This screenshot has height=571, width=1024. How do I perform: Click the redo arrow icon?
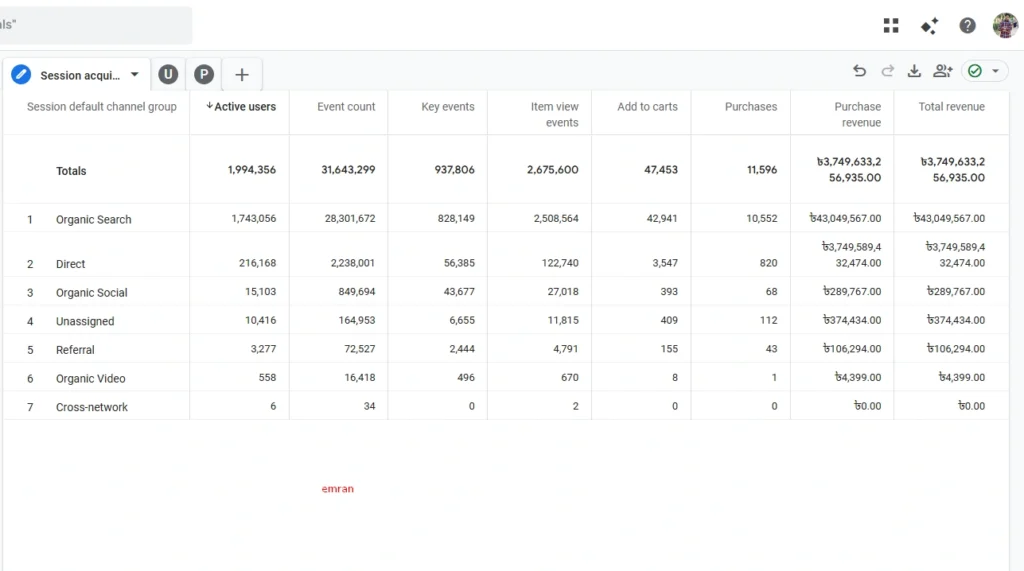tap(887, 71)
